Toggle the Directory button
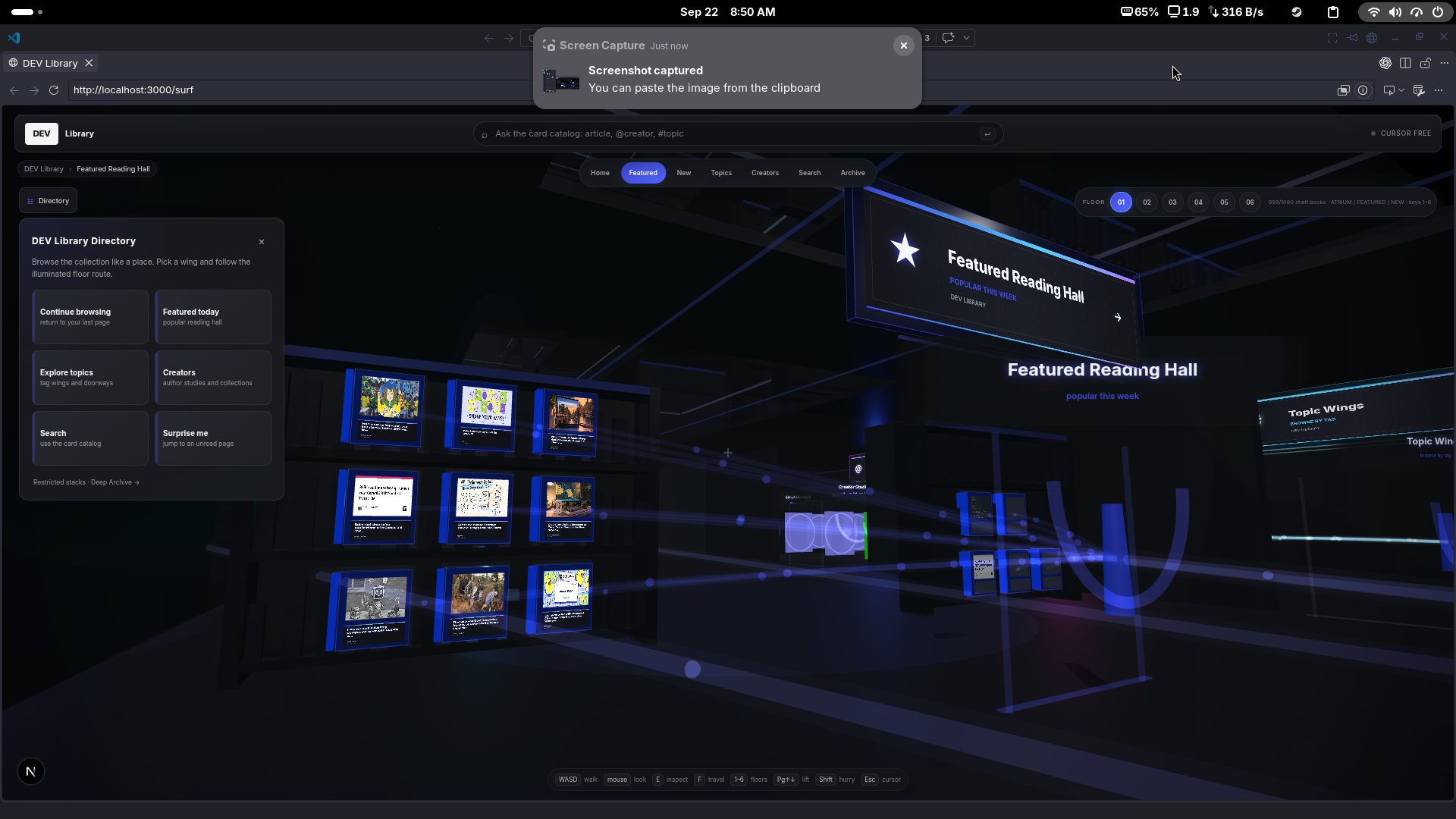The width and height of the screenshot is (1456, 819). pyautogui.click(x=48, y=201)
